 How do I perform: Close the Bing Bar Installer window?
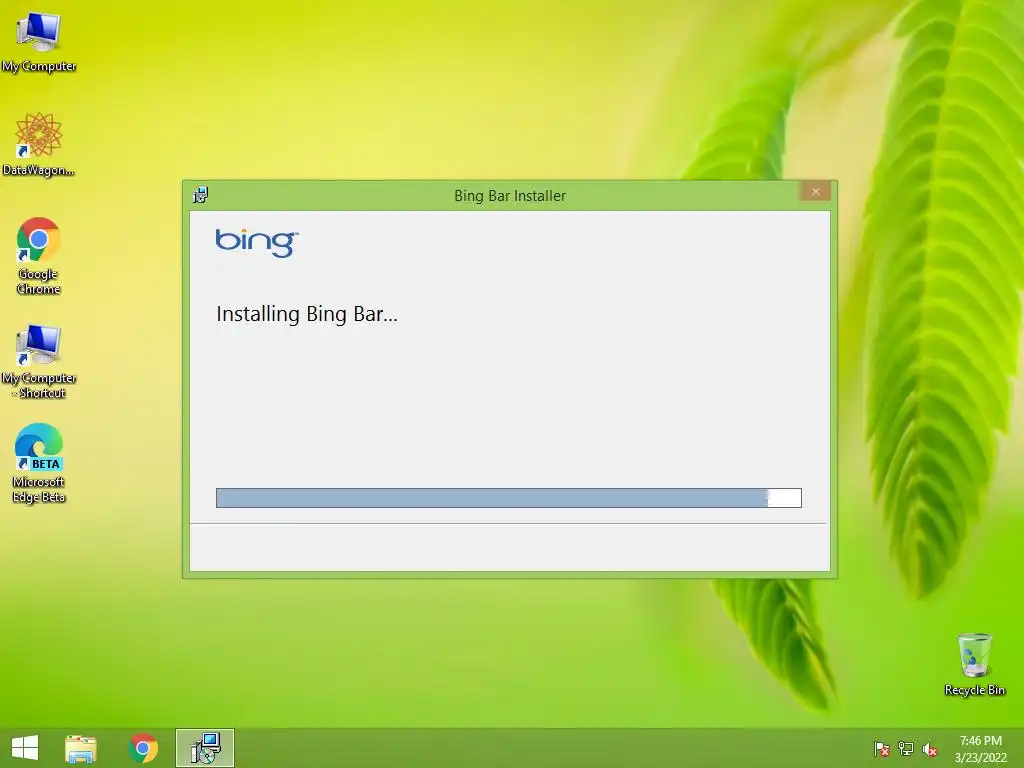pos(815,191)
